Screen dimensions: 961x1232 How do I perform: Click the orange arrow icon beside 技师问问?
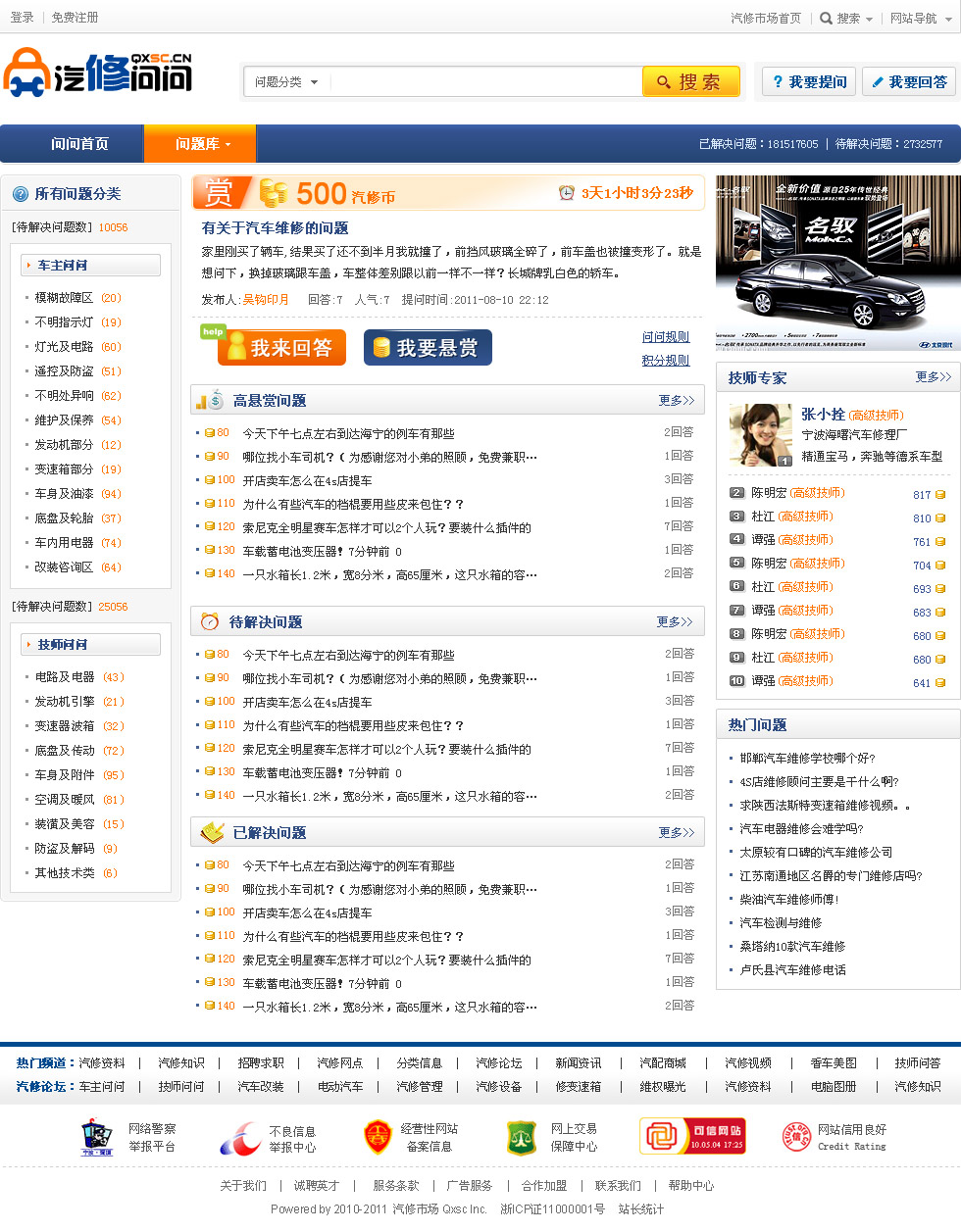pos(29,644)
